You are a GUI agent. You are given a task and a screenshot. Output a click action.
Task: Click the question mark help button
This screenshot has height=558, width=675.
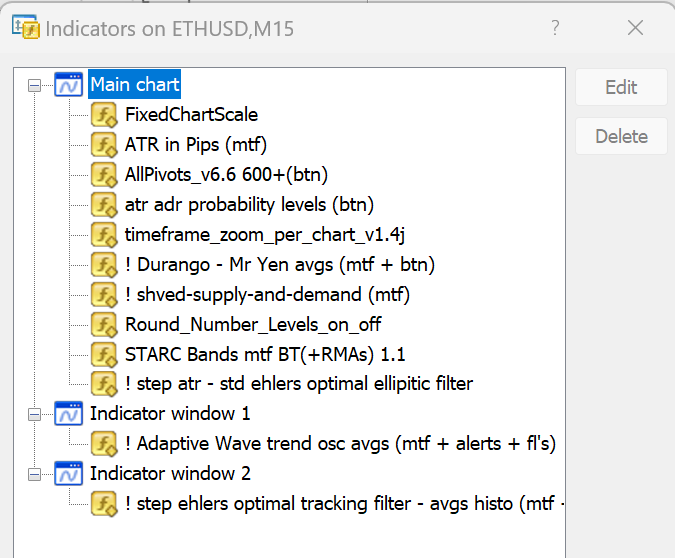[555, 28]
